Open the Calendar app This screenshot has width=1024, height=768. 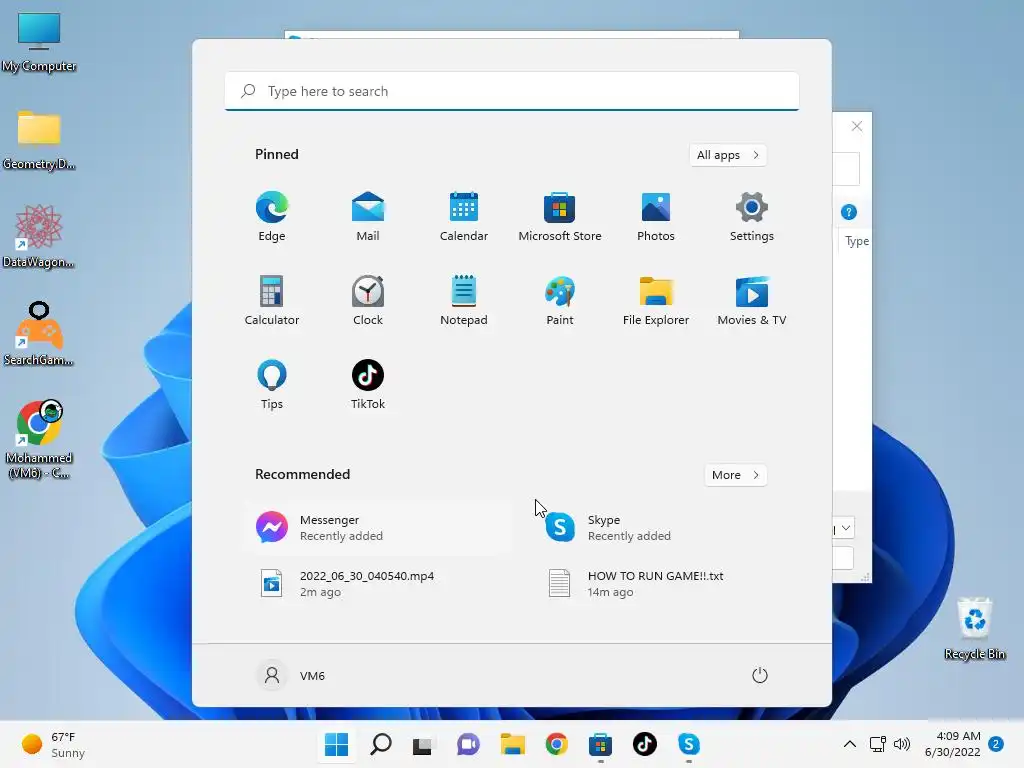tap(464, 217)
